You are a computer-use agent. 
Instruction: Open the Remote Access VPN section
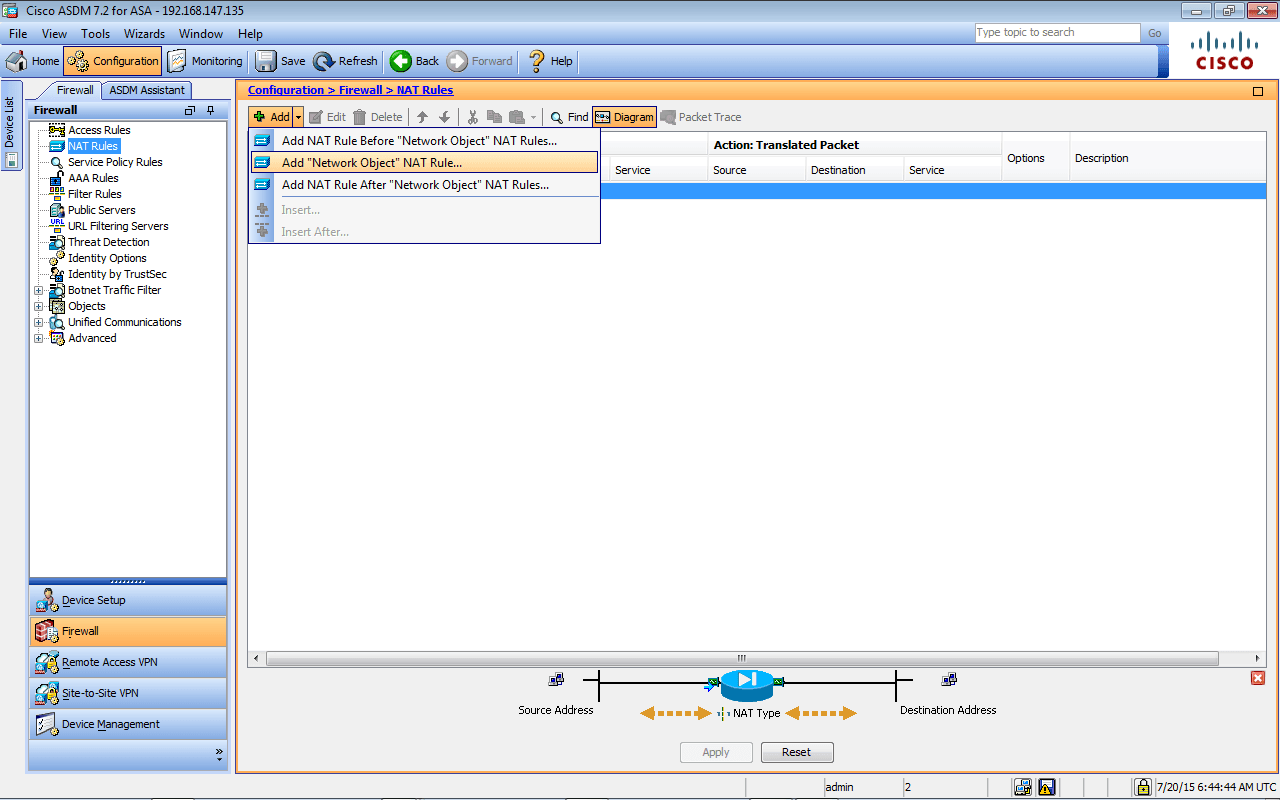point(128,662)
